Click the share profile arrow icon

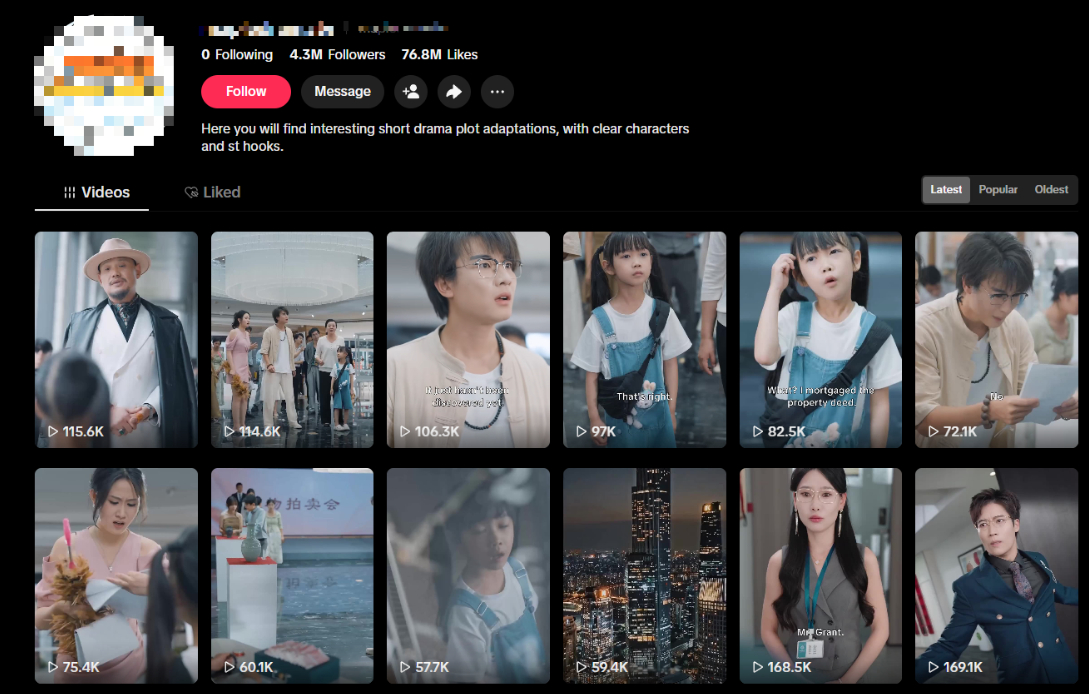[454, 91]
